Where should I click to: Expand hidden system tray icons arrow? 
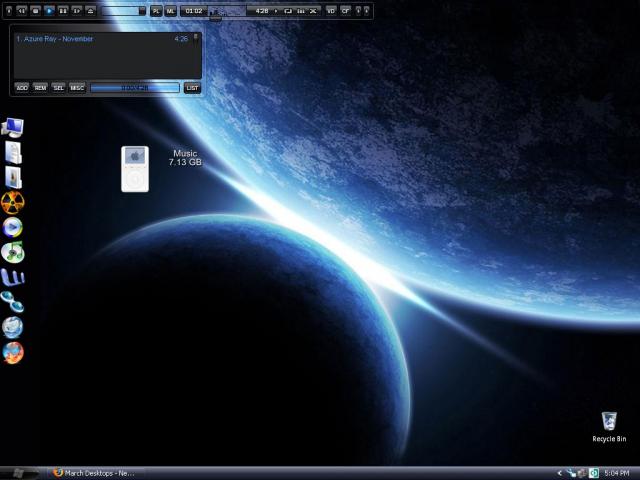tap(560, 473)
